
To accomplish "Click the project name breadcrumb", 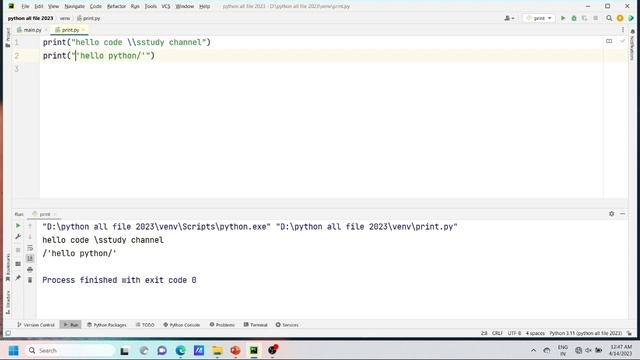I will pyautogui.click(x=30, y=18).
